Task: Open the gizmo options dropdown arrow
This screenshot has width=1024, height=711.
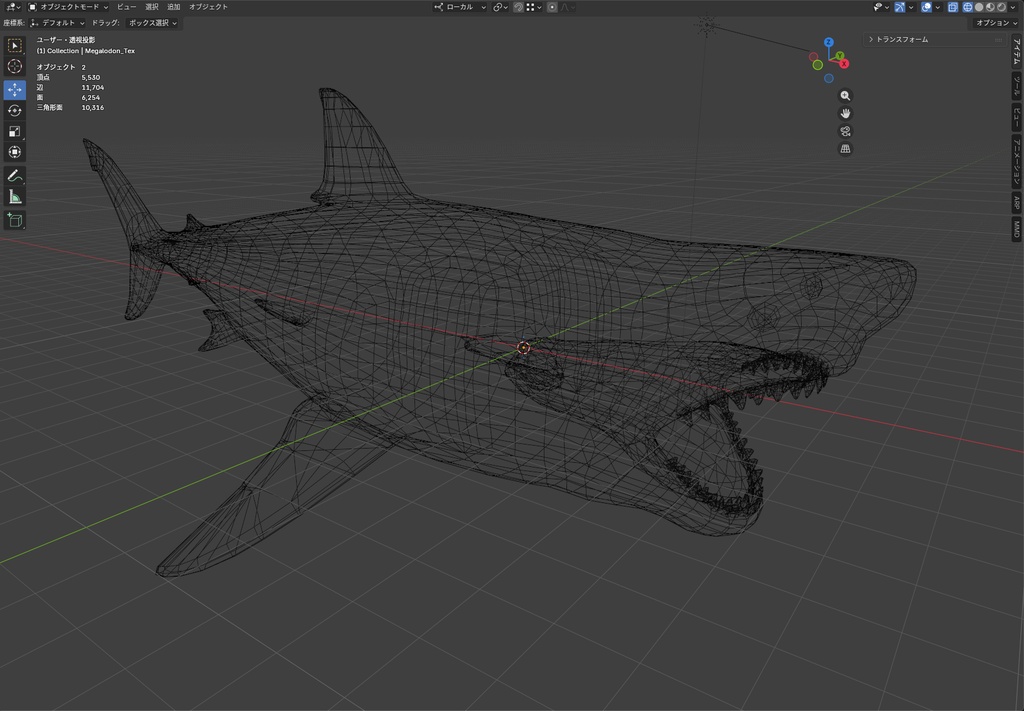Action: tap(911, 7)
